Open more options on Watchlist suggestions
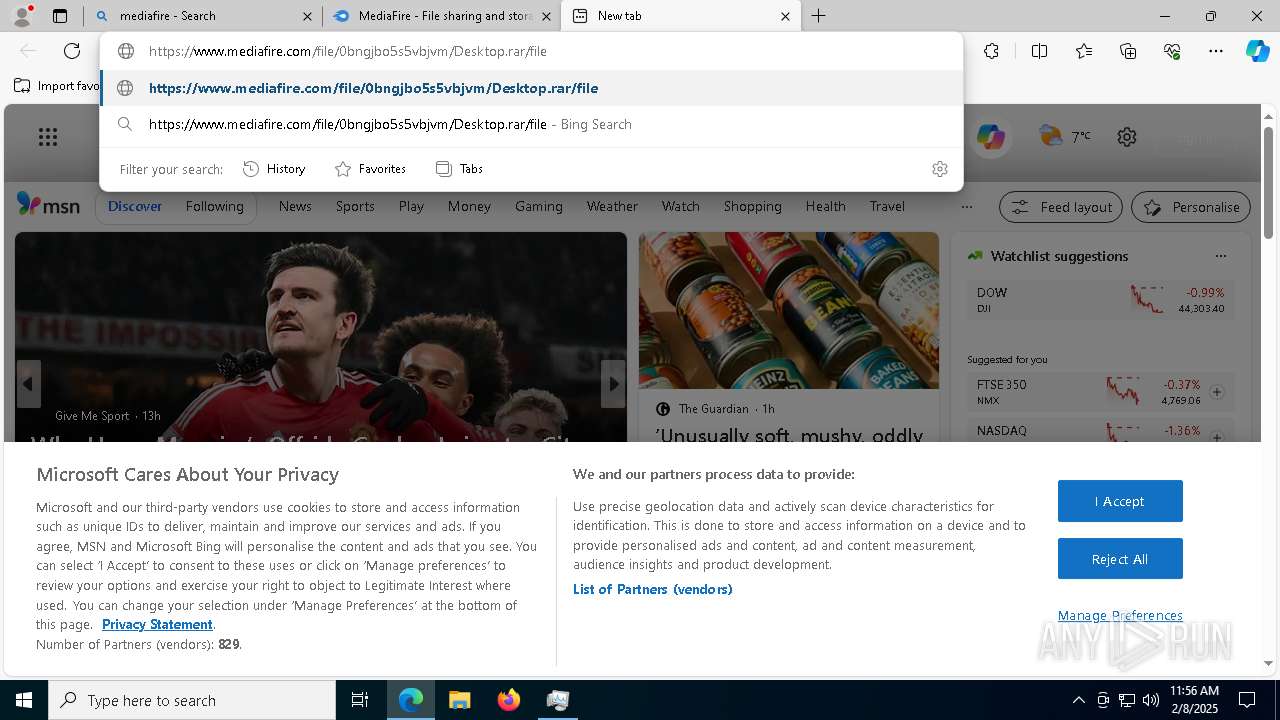This screenshot has height=720, width=1280. tap(1220, 256)
